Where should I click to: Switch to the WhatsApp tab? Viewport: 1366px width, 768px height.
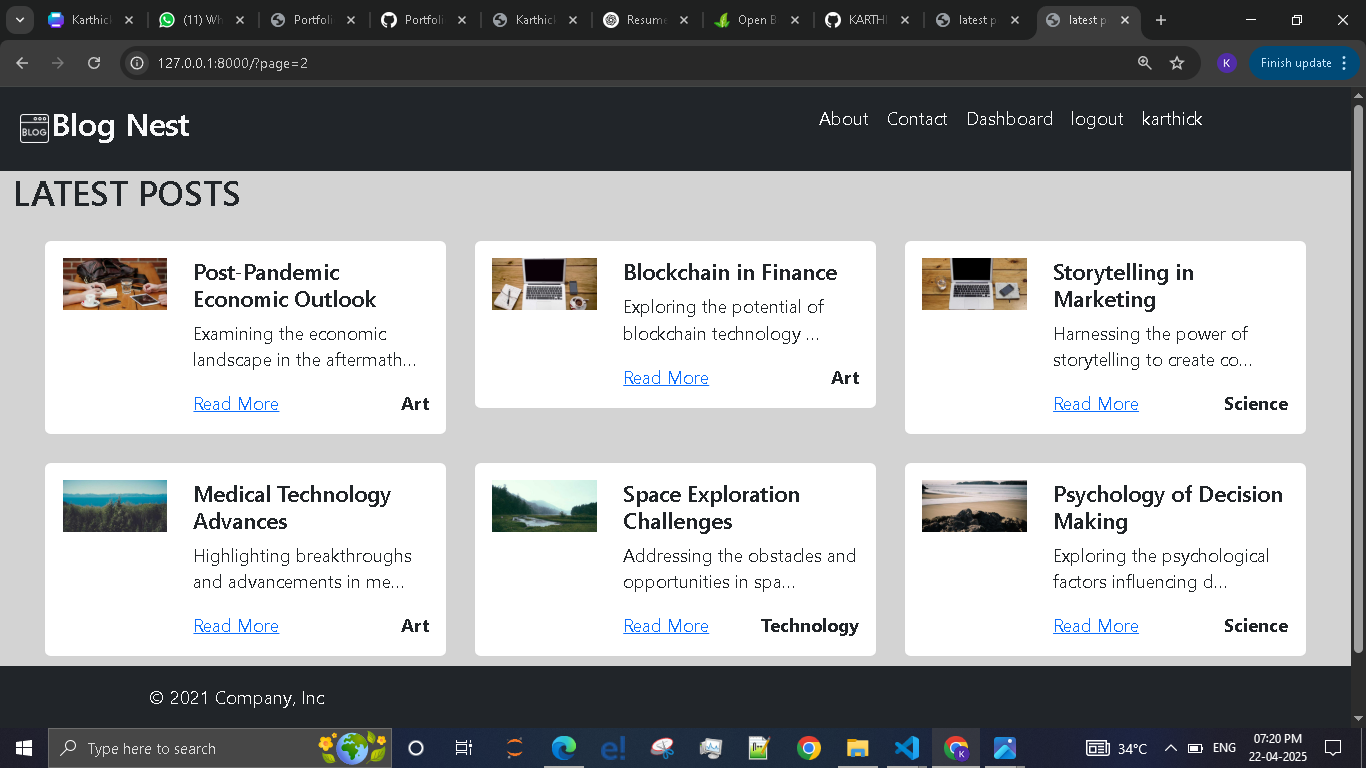click(201, 20)
